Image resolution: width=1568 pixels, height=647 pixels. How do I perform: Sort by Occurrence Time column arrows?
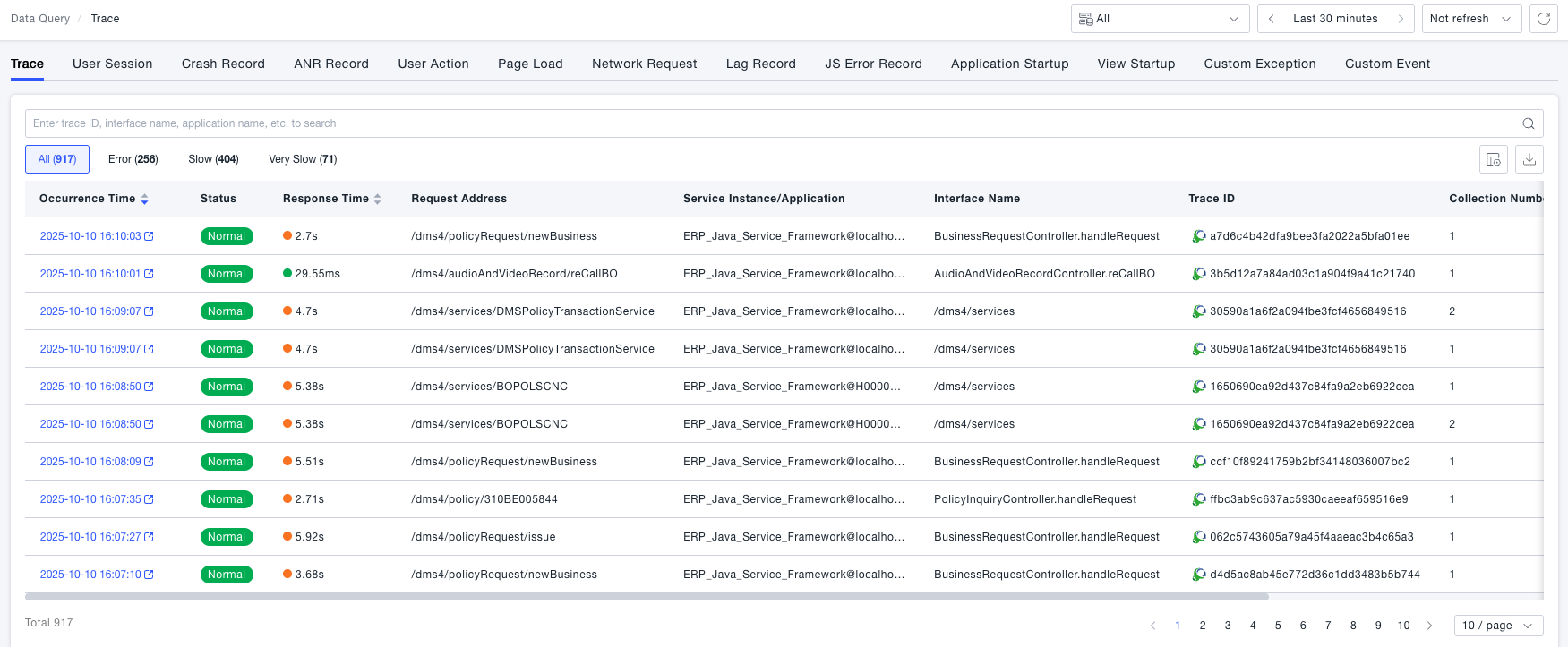[144, 199]
